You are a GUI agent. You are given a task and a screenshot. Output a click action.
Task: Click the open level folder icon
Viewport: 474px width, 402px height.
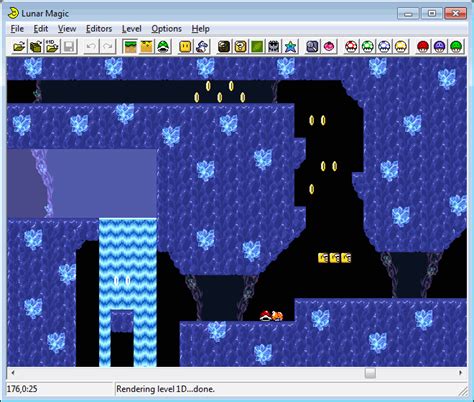pos(35,46)
